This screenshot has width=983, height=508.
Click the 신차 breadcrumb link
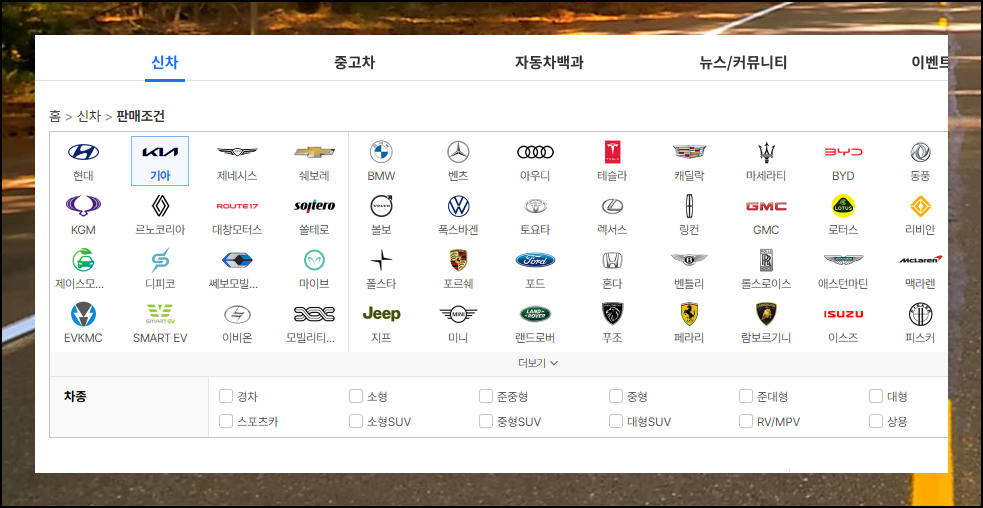tap(88, 116)
